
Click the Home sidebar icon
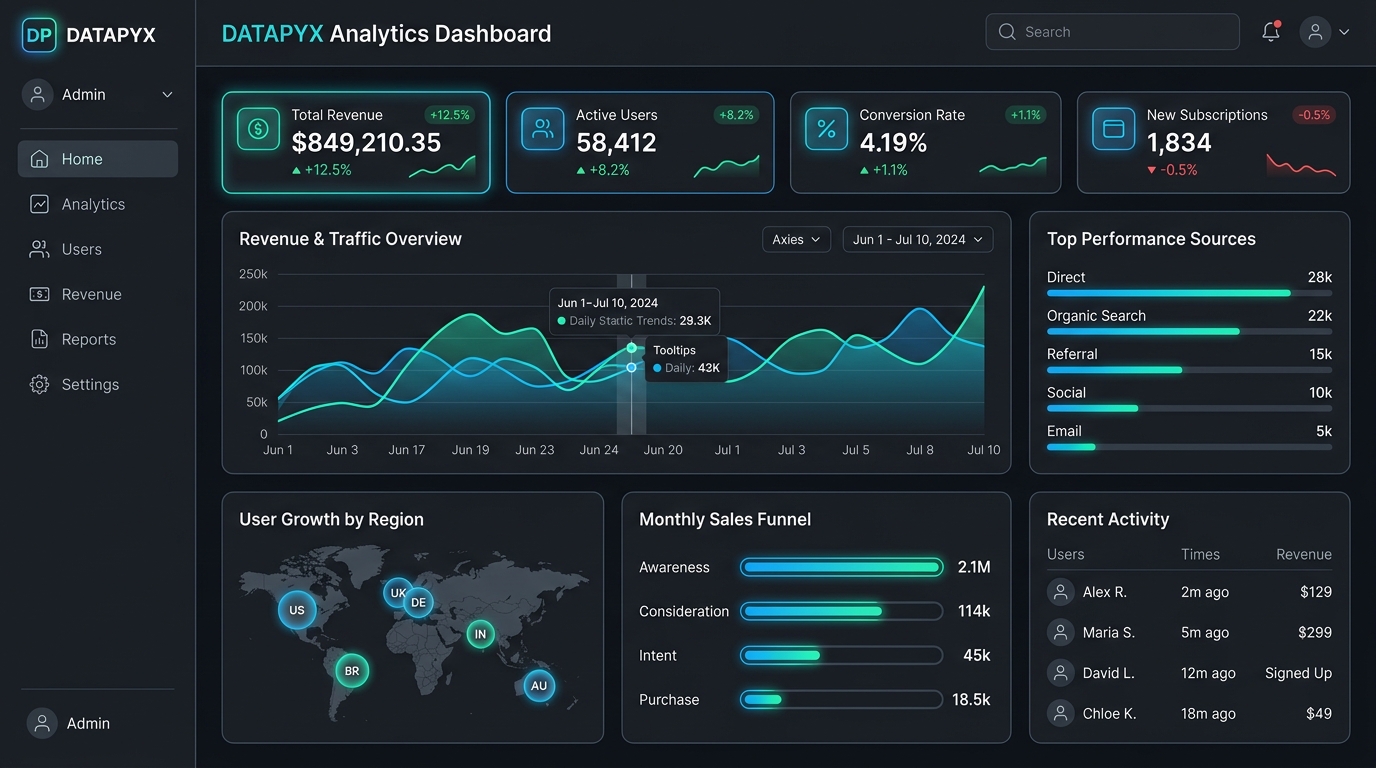point(40,159)
